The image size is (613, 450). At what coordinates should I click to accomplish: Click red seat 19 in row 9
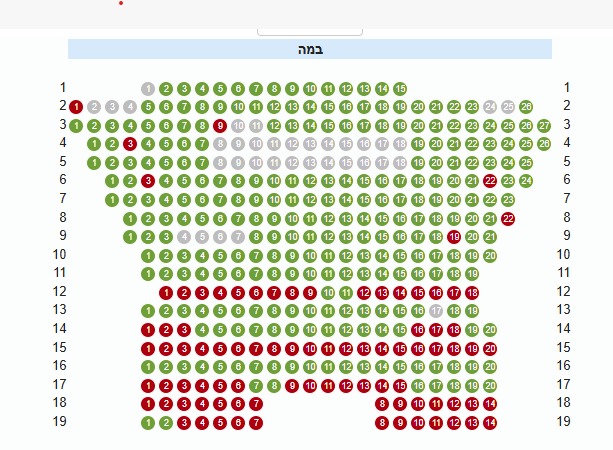tap(454, 237)
